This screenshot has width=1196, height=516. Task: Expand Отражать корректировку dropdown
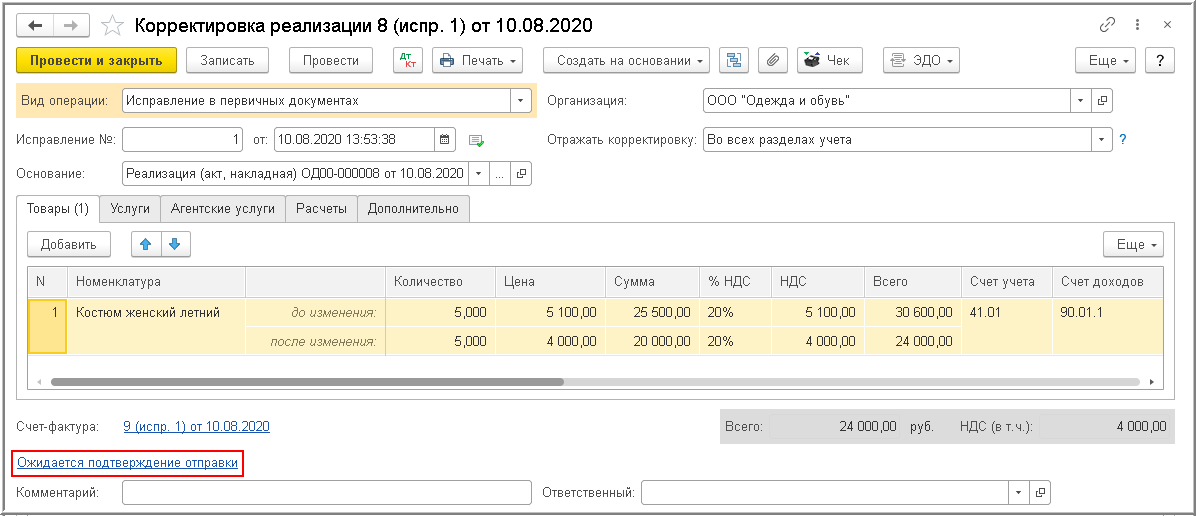(1102, 139)
